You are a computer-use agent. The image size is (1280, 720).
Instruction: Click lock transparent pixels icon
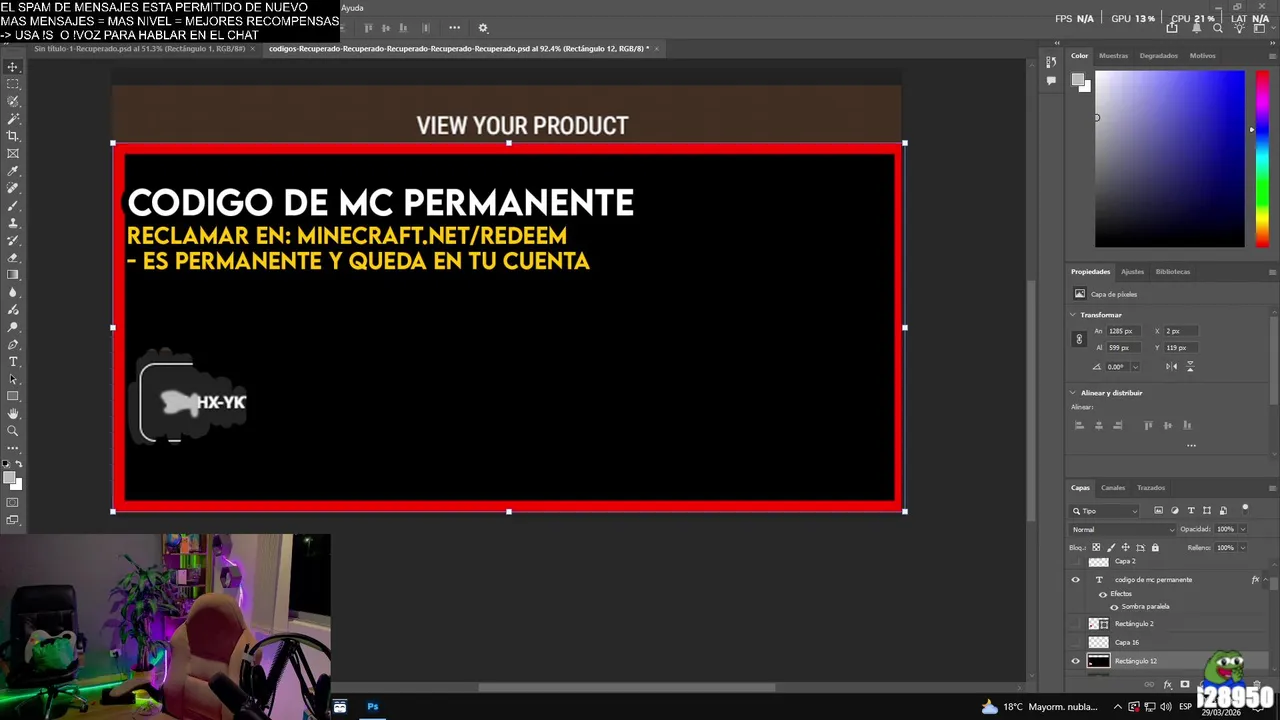coord(1096,548)
